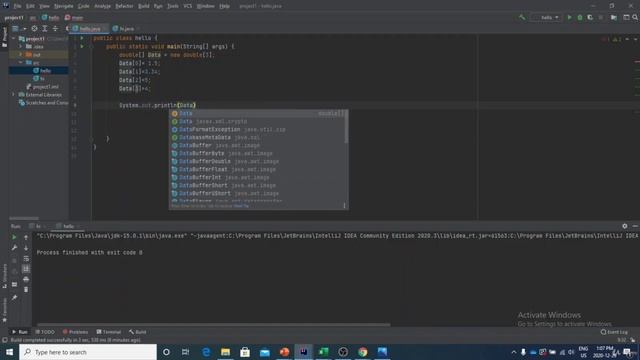Open the File menu

point(18,6)
